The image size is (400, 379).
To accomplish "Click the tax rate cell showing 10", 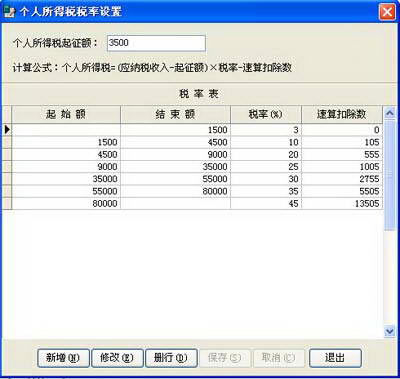I will [266, 142].
